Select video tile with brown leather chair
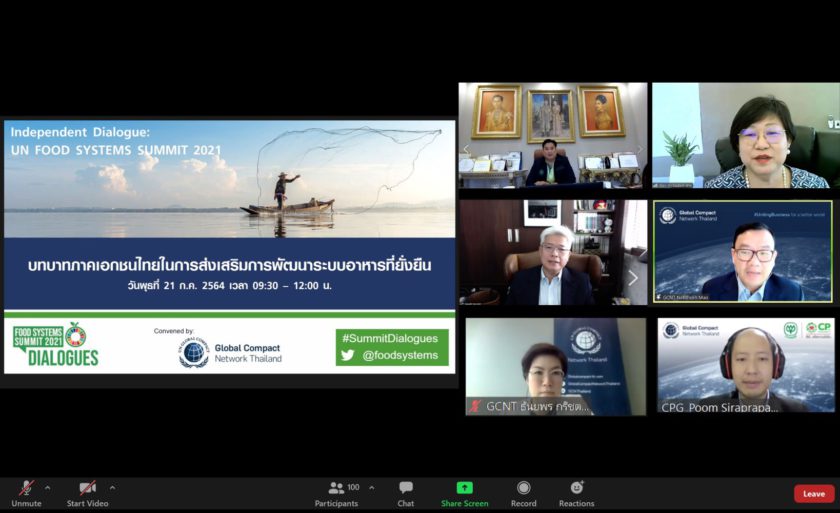The height and width of the screenshot is (513, 840). pyautogui.click(x=553, y=251)
